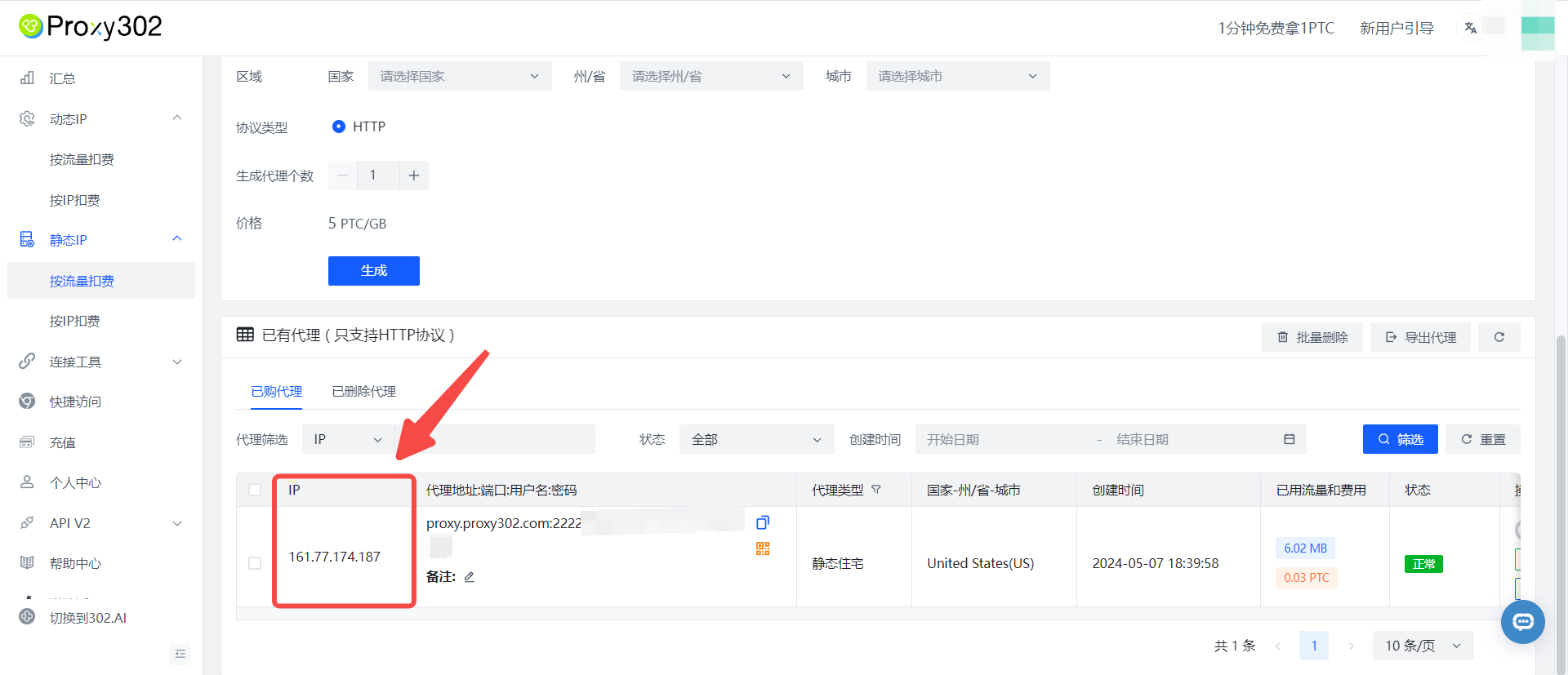Click the 汇总 bar chart icon
The height and width of the screenshot is (675, 1568).
[x=27, y=78]
